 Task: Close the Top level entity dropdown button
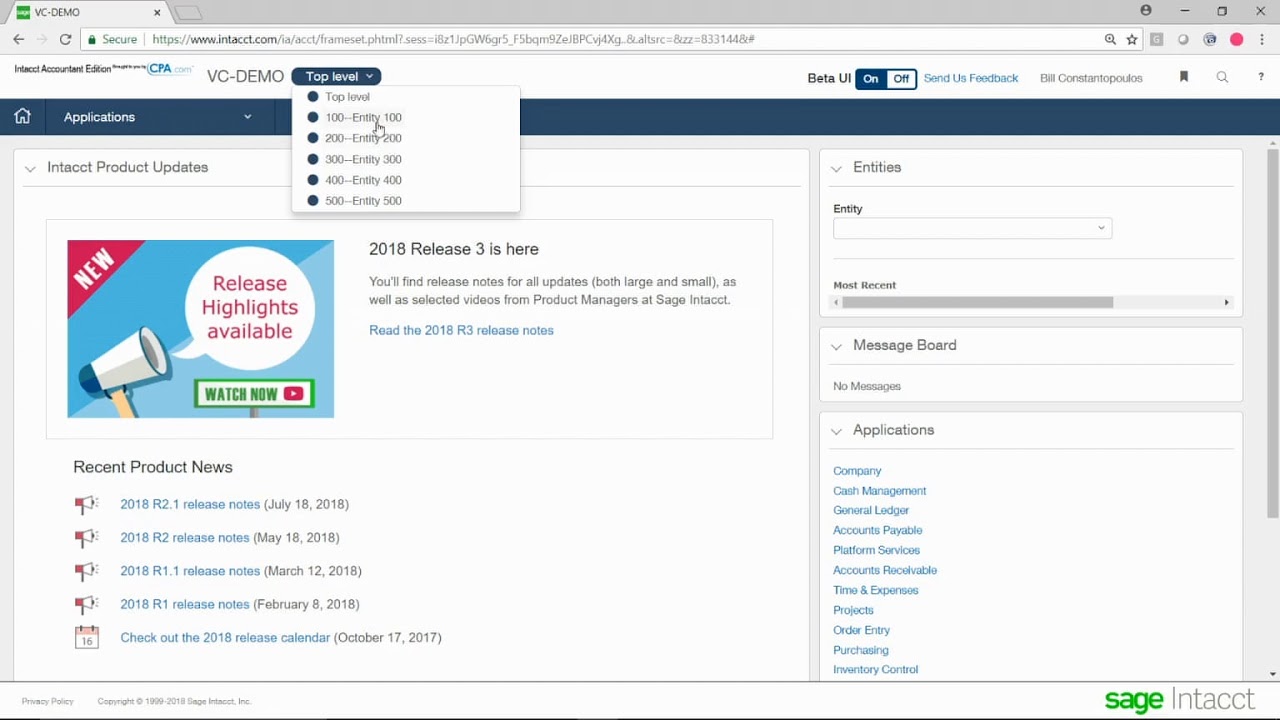336,76
